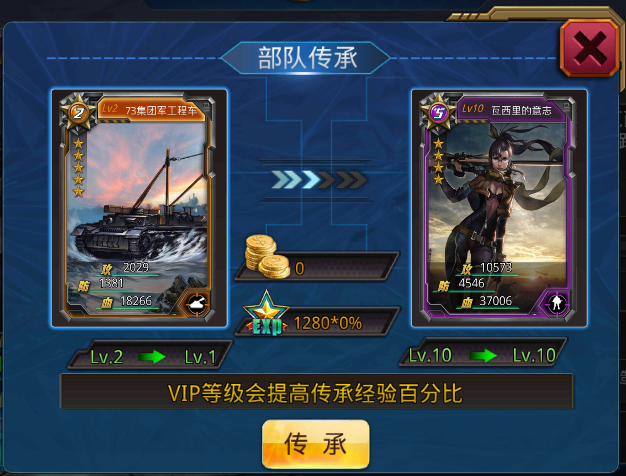Select the 73集团军工程车 tank card
626x476 pixels.
139,208
